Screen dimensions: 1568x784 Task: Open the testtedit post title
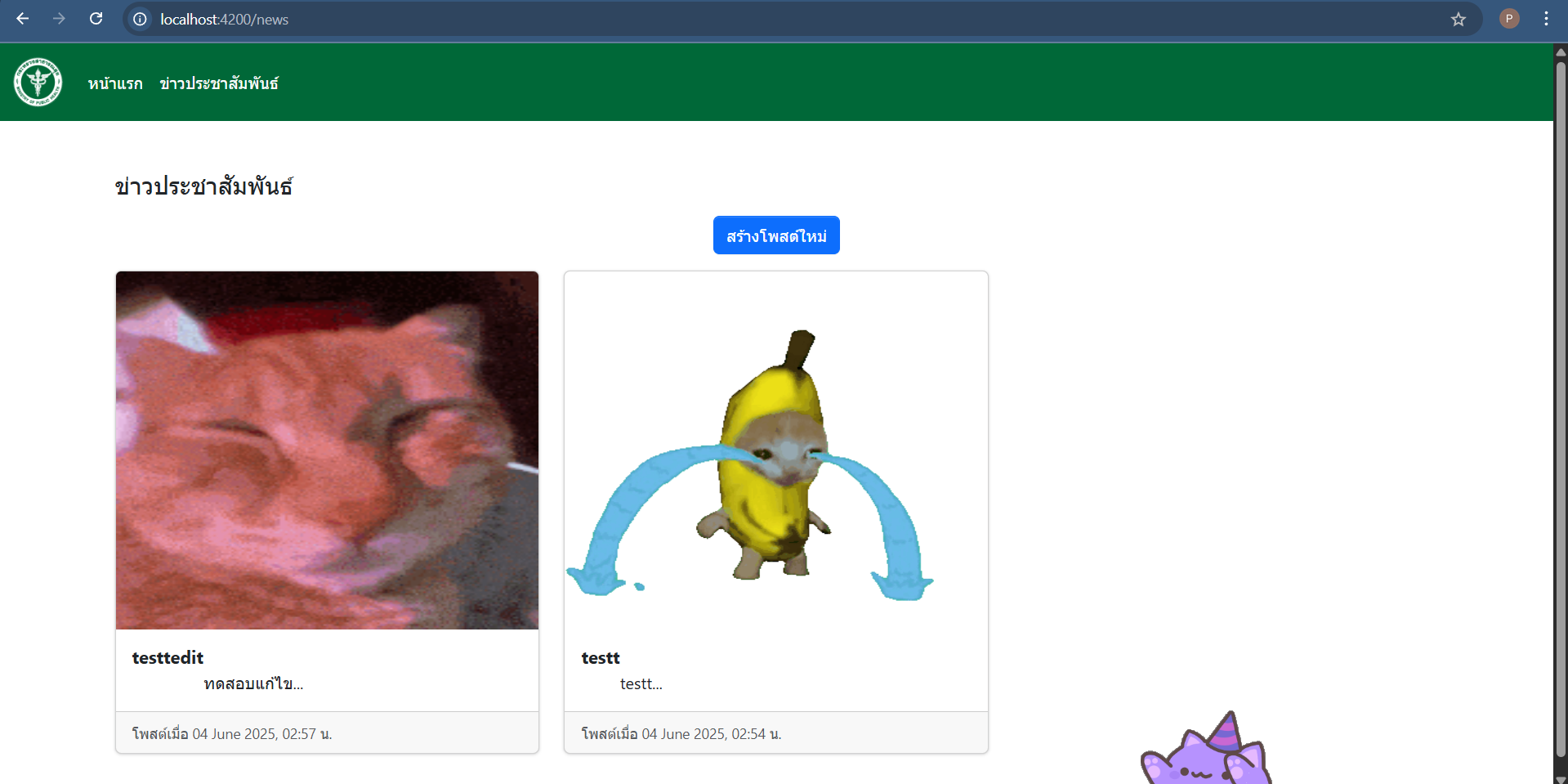168,657
